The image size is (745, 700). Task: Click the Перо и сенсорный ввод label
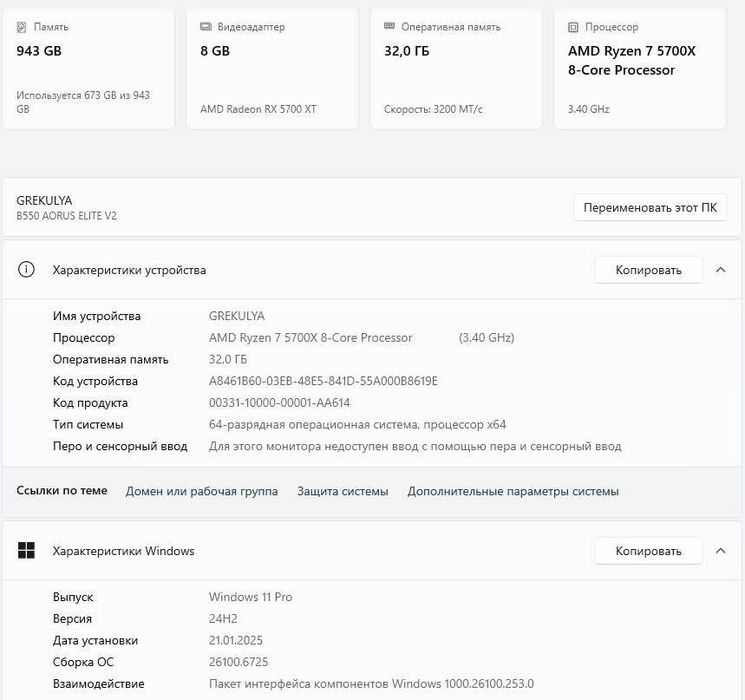120,446
